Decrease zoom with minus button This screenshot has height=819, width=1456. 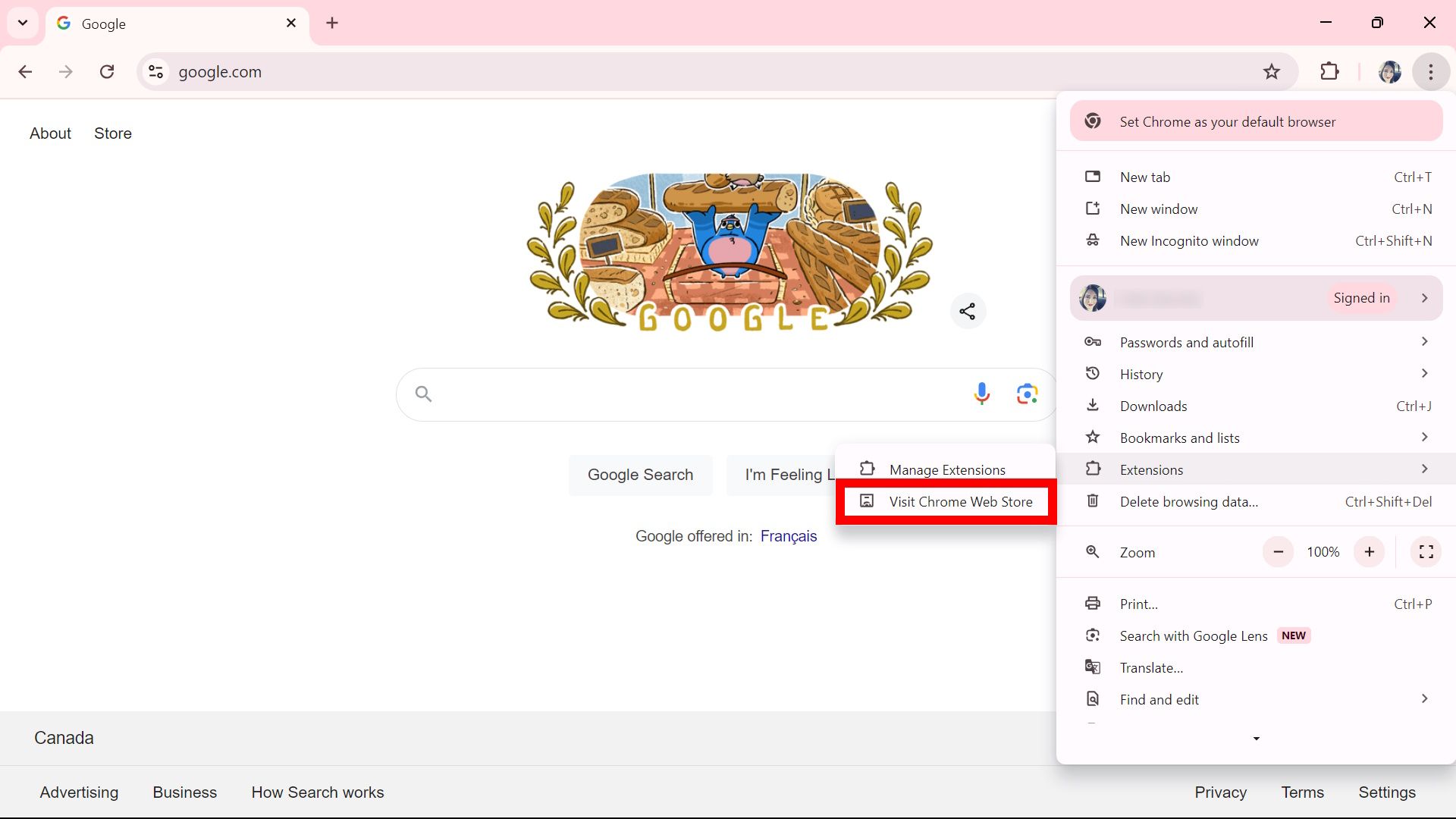pos(1278,552)
